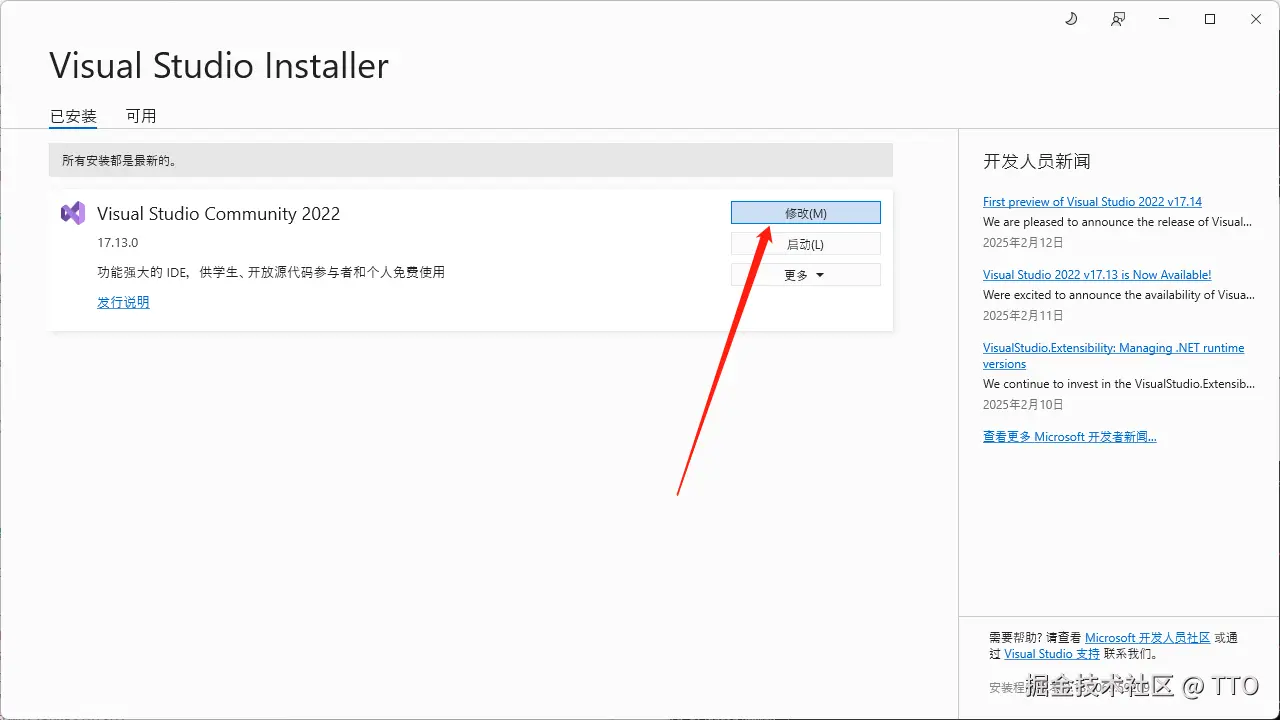Select the 已安装 tab
Image resolution: width=1280 pixels, height=720 pixels.
72,115
